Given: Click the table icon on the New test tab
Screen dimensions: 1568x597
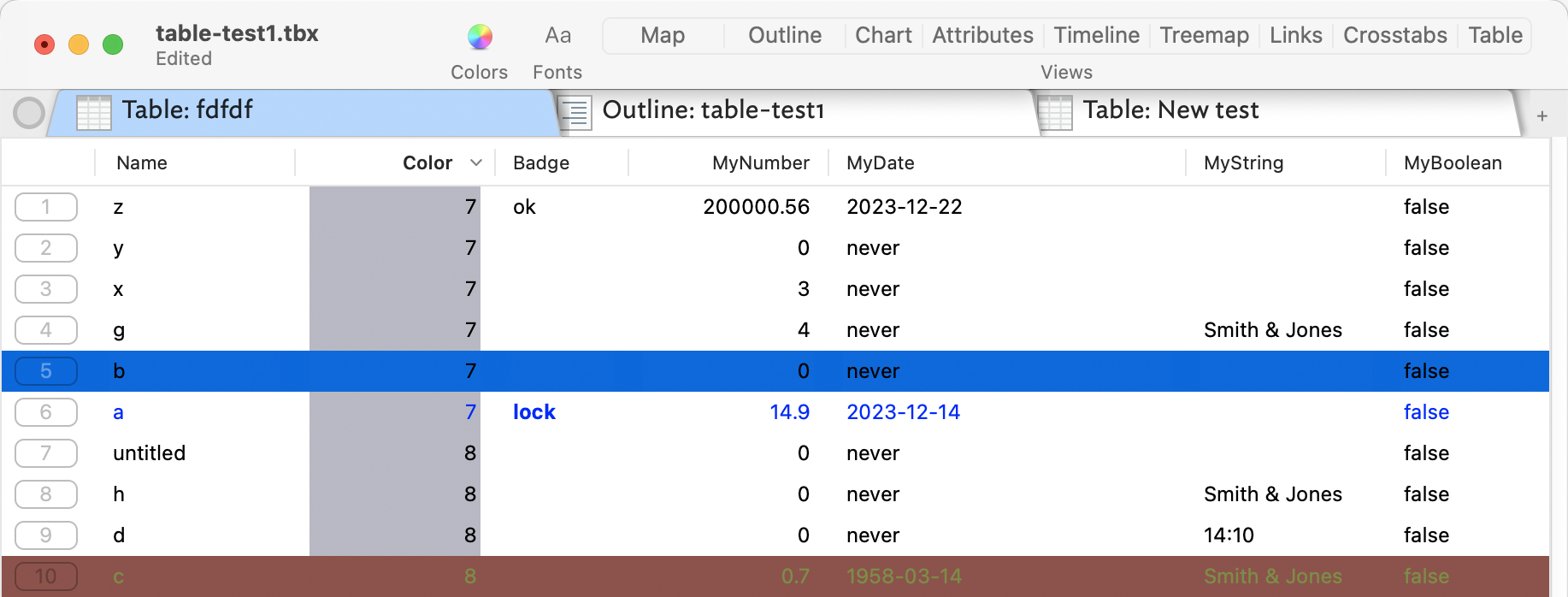Looking at the screenshot, I should (1055, 112).
